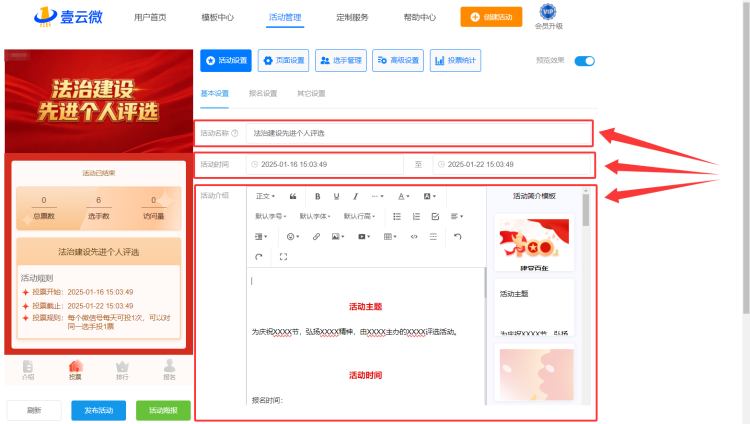Viewport: 750px width, 424px height.
Task: Click the template panel scrollbar
Action: click(586, 210)
